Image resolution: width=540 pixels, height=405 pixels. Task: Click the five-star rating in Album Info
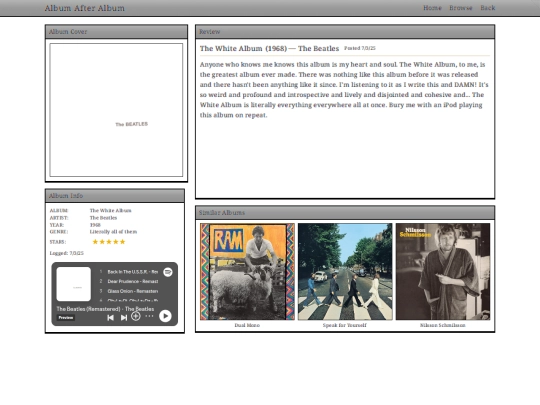(x=109, y=242)
